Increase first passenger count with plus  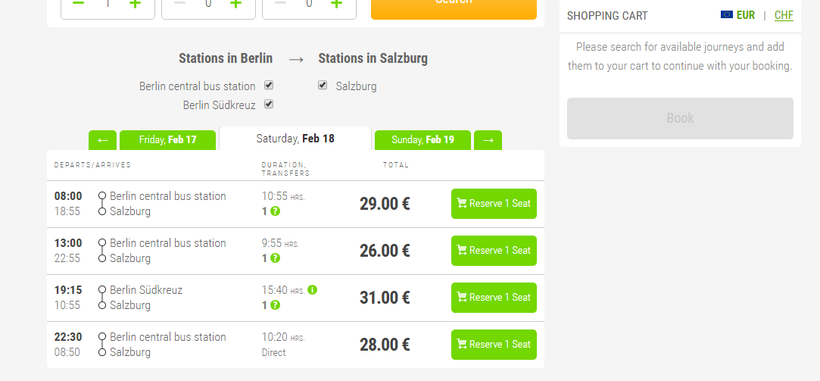[135, 4]
